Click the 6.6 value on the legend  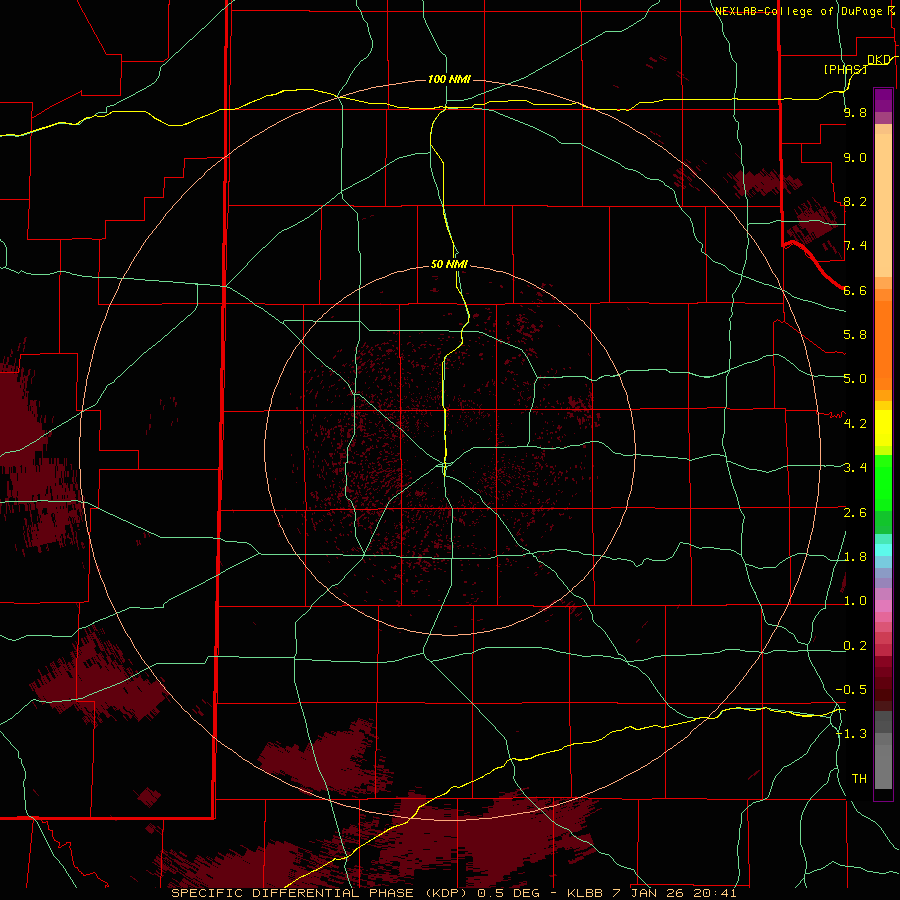point(855,290)
